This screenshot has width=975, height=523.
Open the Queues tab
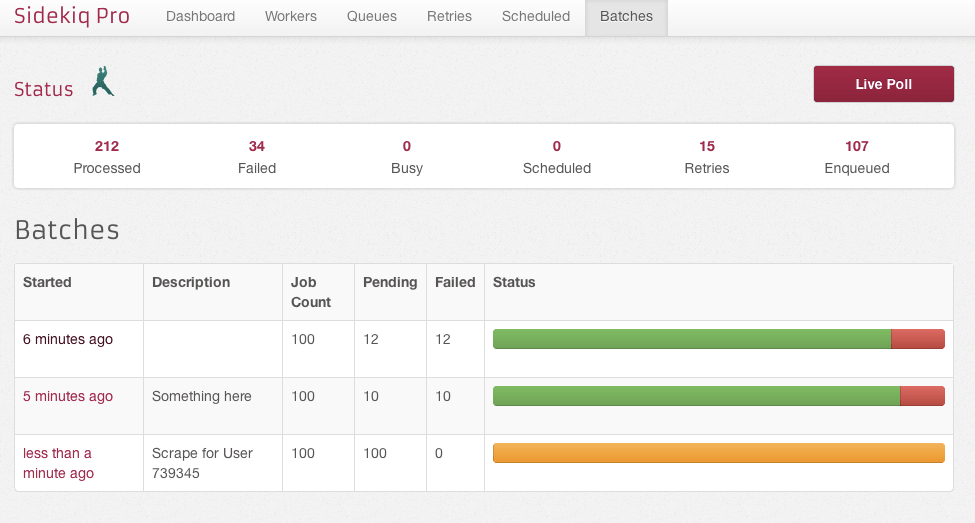click(372, 16)
